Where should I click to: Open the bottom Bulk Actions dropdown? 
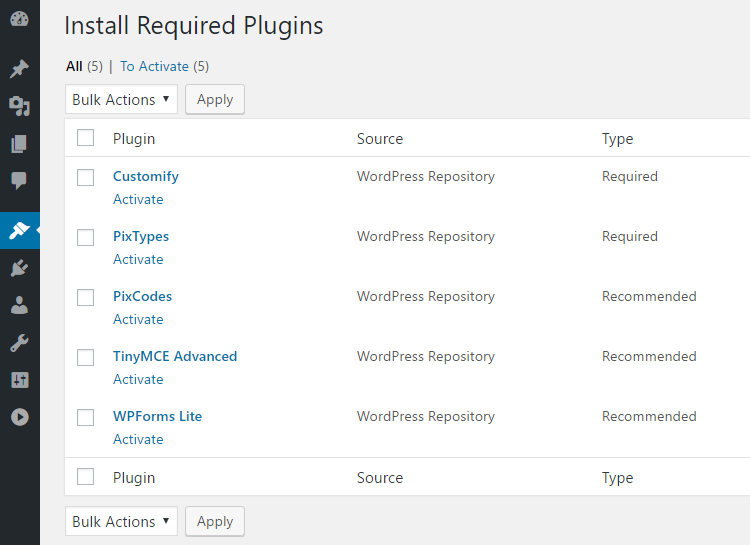pos(121,521)
